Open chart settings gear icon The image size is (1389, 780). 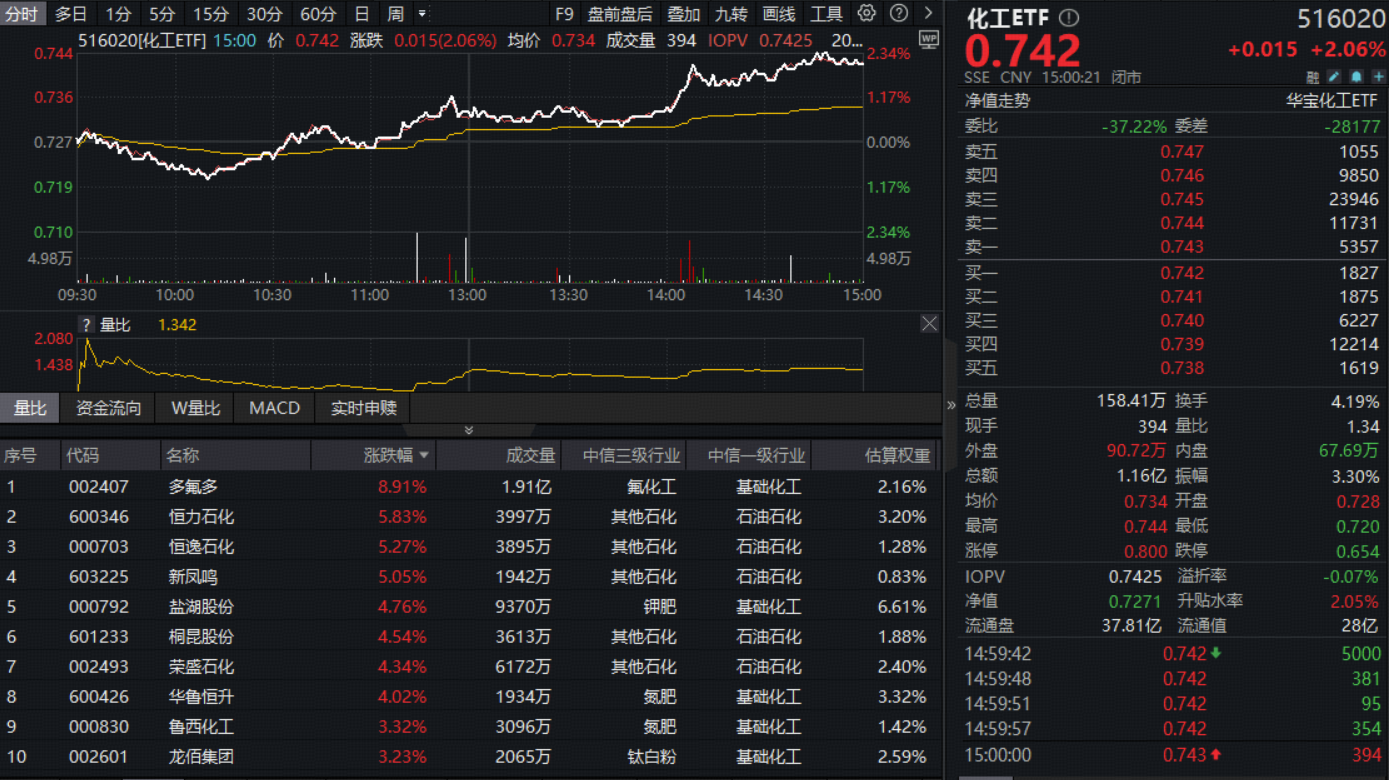[867, 13]
